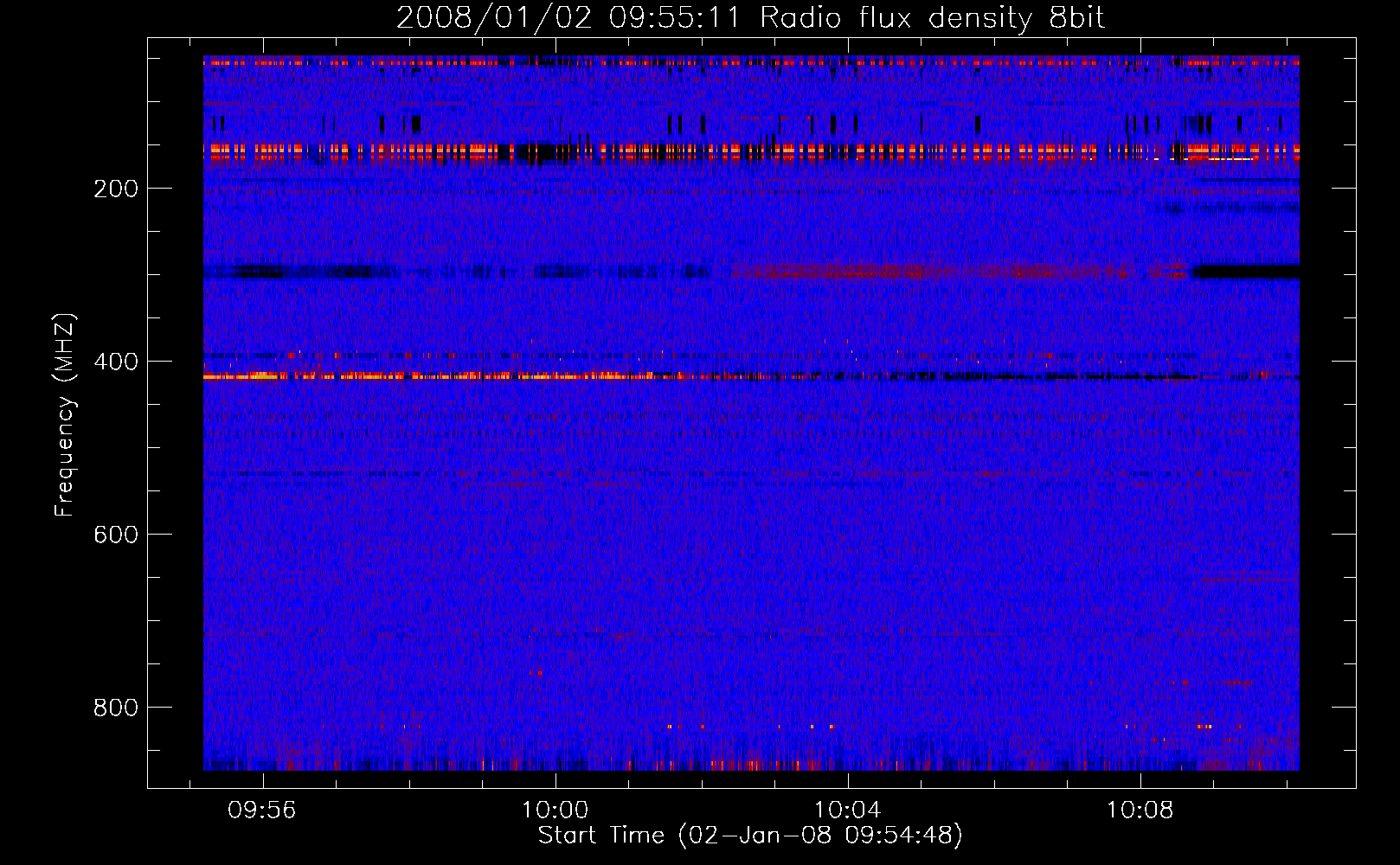This screenshot has height=865, width=1400.
Task: Click the 400 frequency tick label
Action: (116, 362)
